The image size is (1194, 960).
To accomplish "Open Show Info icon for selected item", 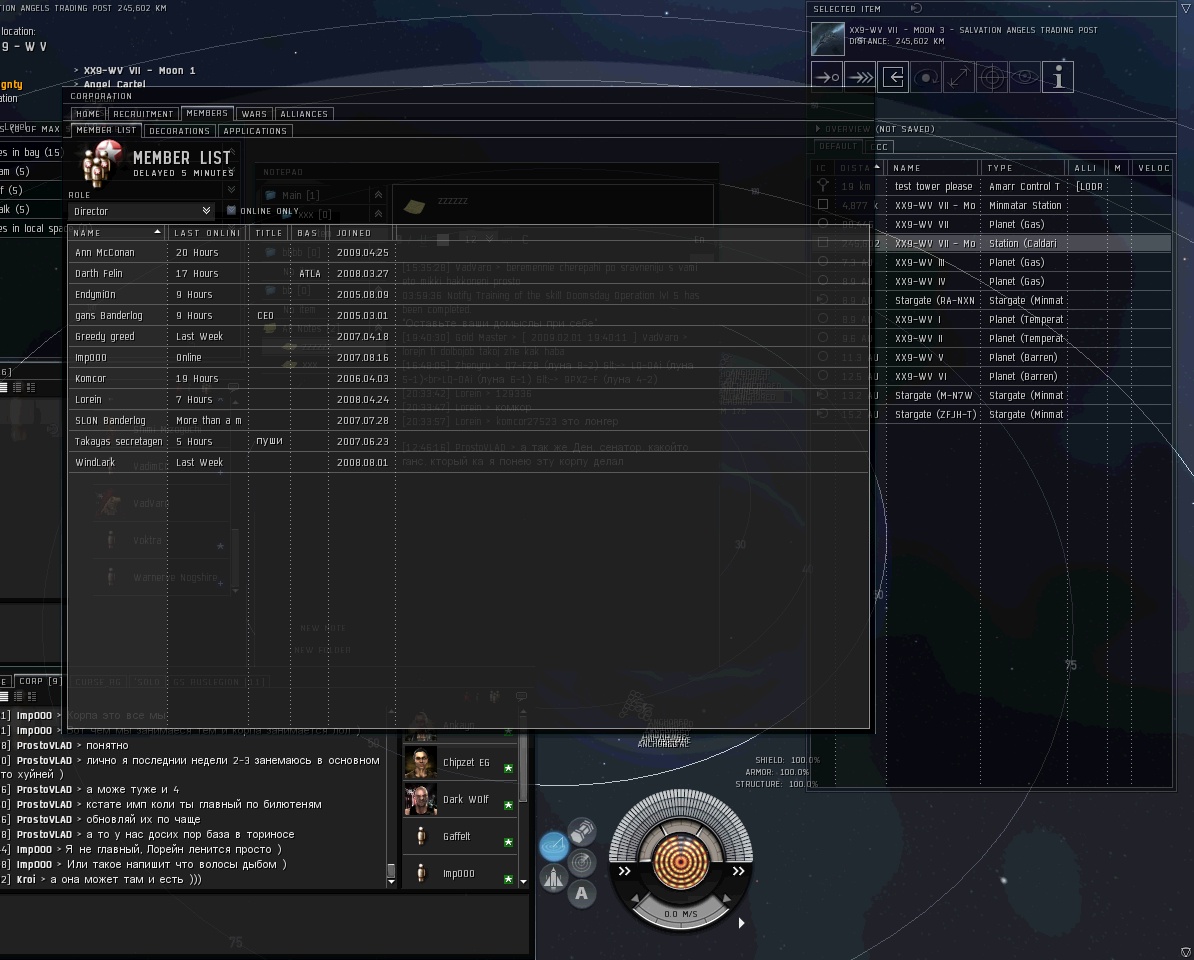I will pos(1058,77).
